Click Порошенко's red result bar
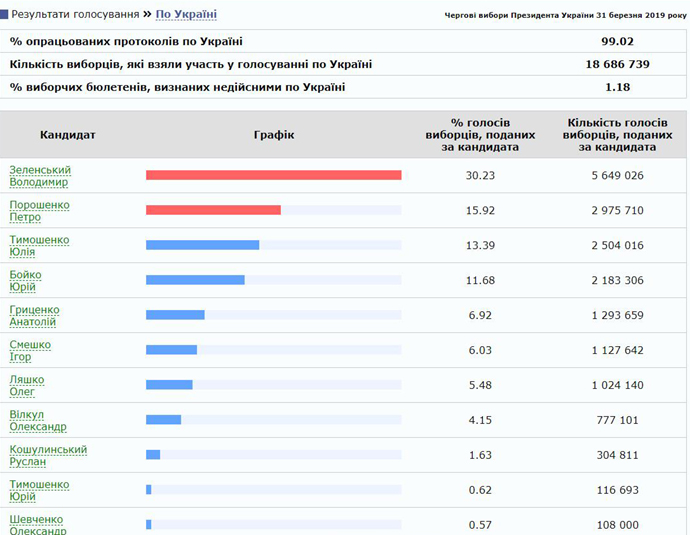This screenshot has height=535, width=690. tap(213, 210)
